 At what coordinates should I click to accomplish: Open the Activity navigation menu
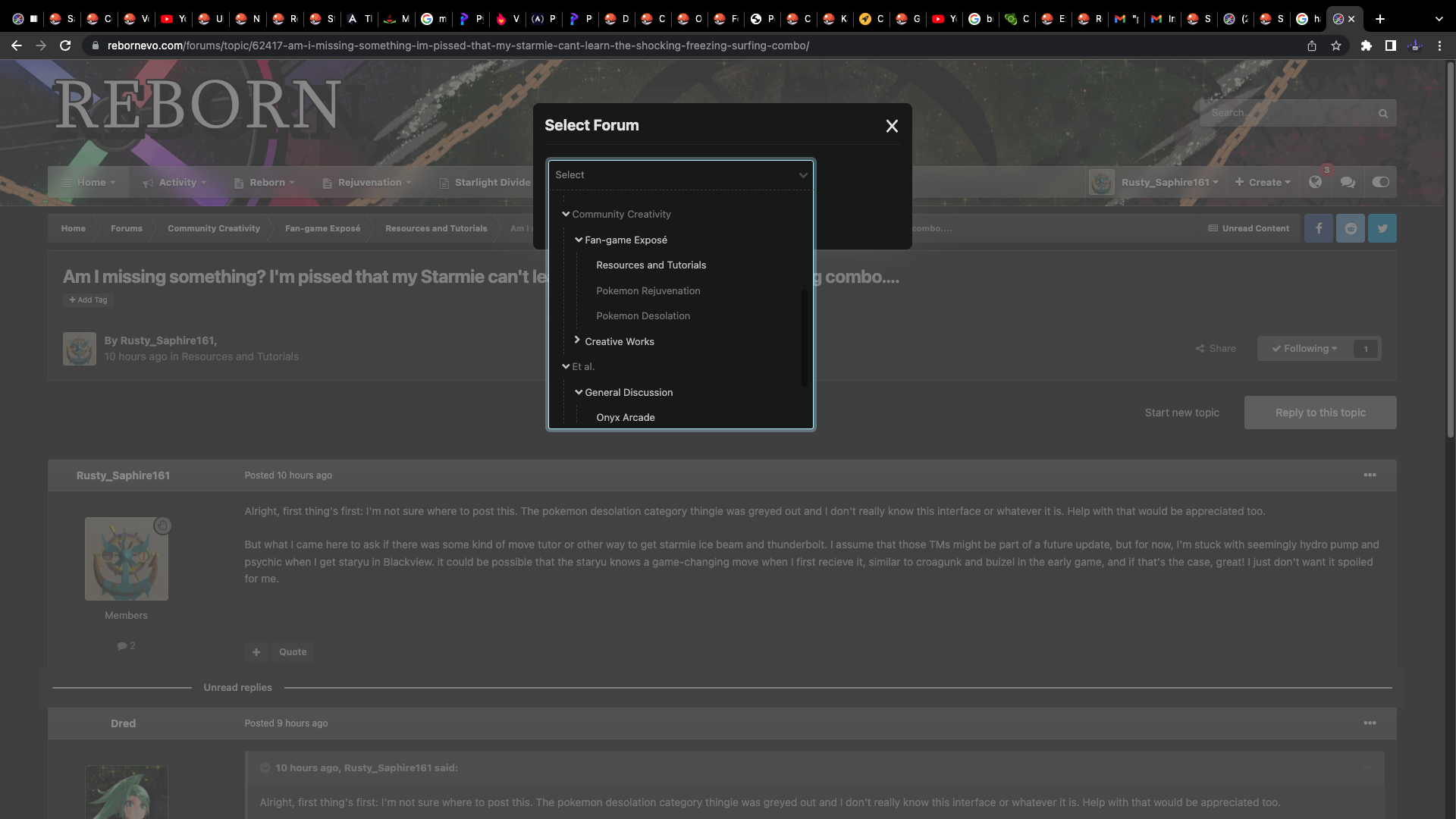pos(174,183)
